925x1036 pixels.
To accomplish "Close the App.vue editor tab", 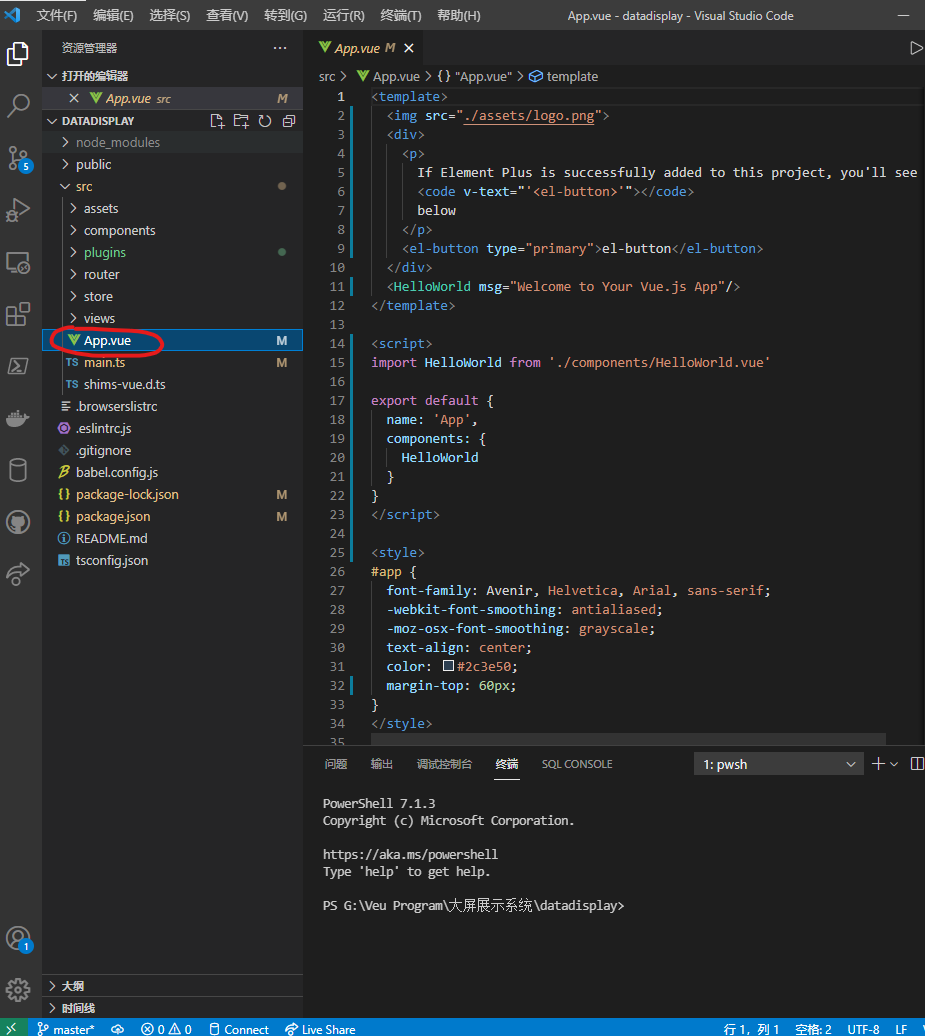I will click(409, 48).
